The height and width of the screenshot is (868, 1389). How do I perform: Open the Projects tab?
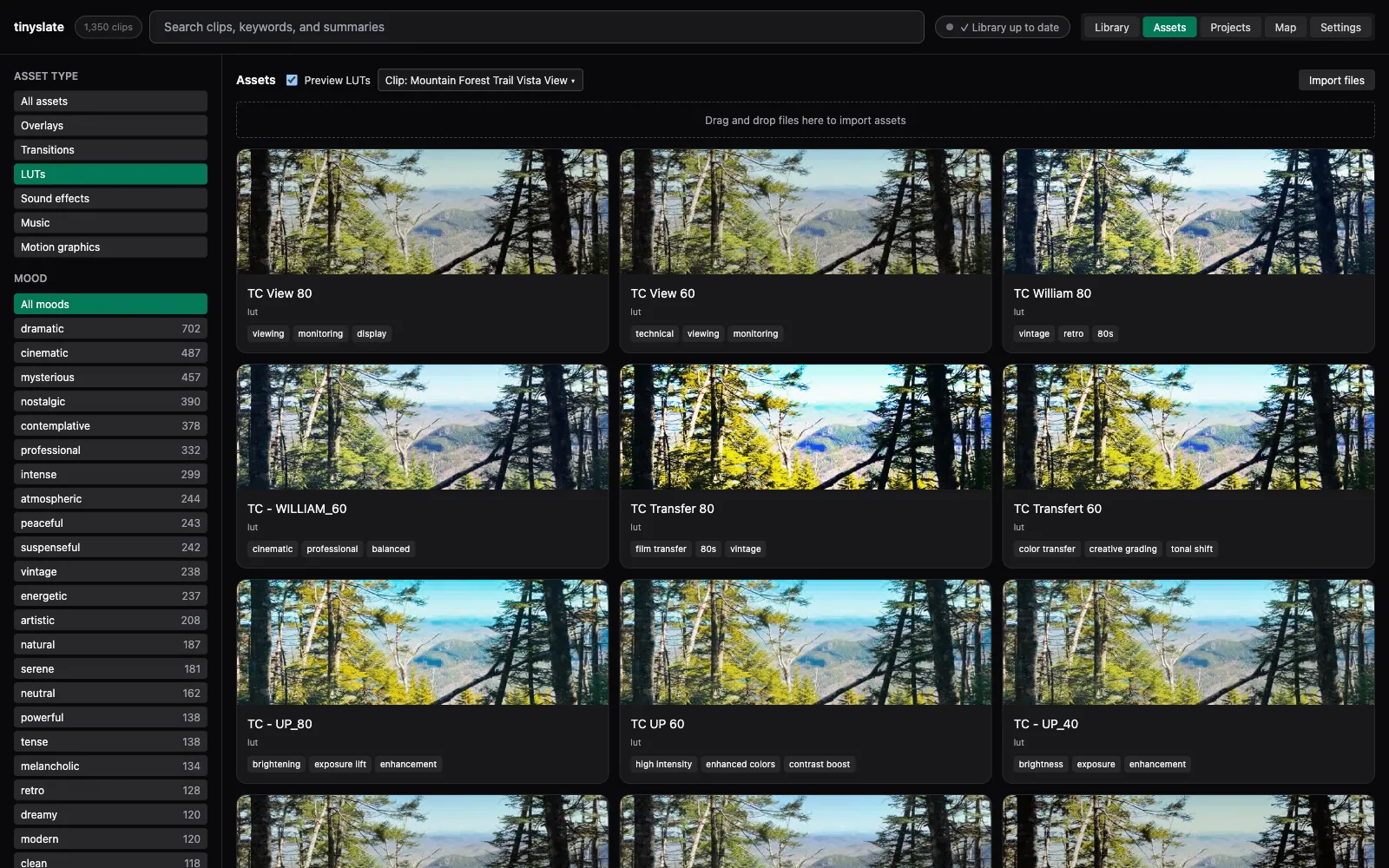tap(1230, 27)
